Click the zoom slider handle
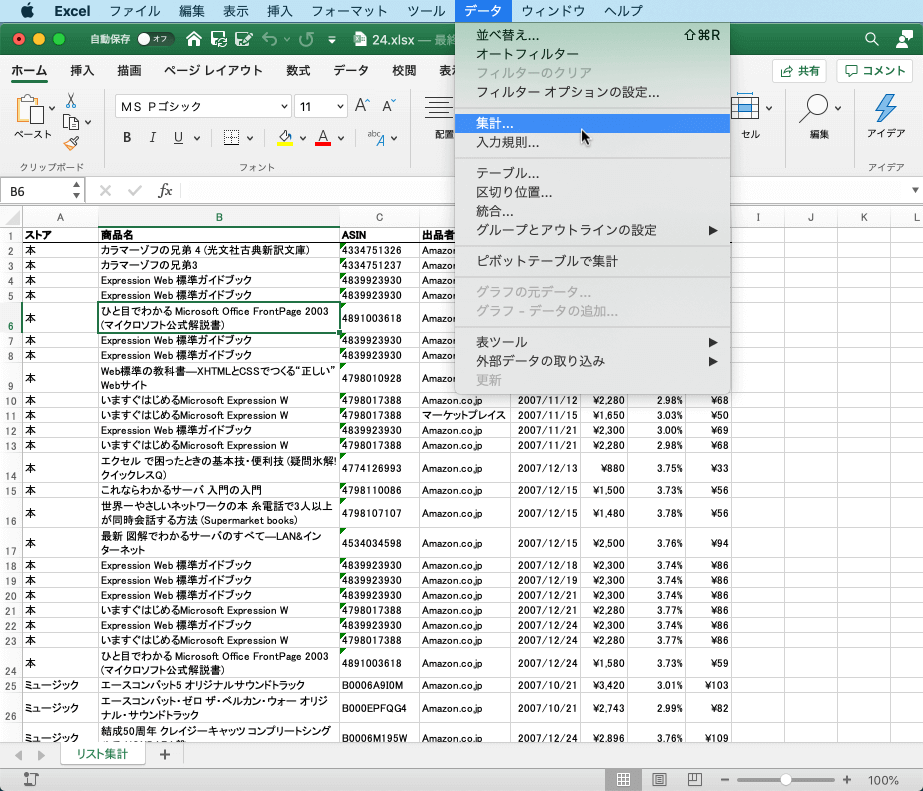This screenshot has width=923, height=791. 785,780
